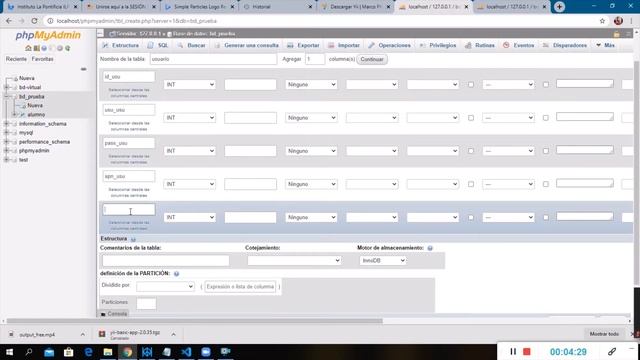This screenshot has width=640, height=360.
Task: Click the recorder link/pen icon
Action: (611, 351)
